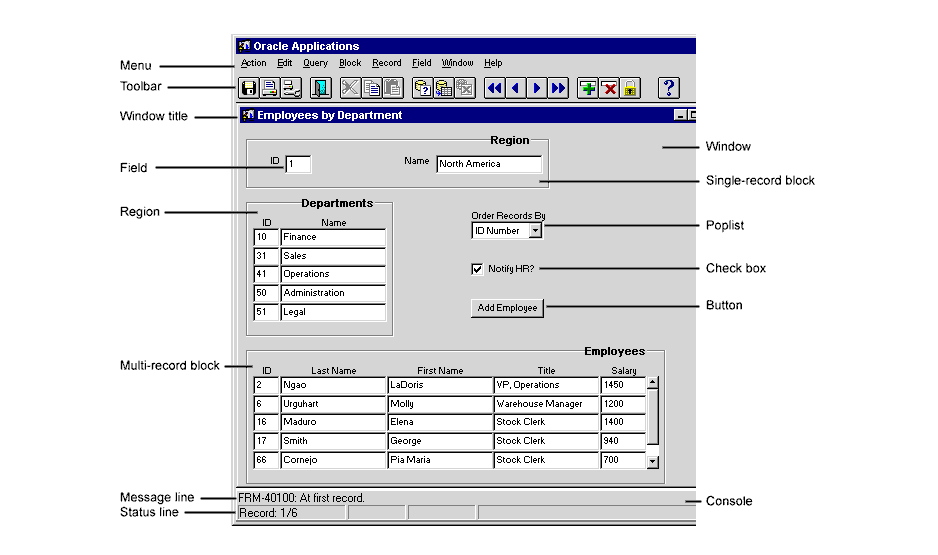Insert new record with green plus icon
Viewport: 938px width, 555px height.
[588, 88]
